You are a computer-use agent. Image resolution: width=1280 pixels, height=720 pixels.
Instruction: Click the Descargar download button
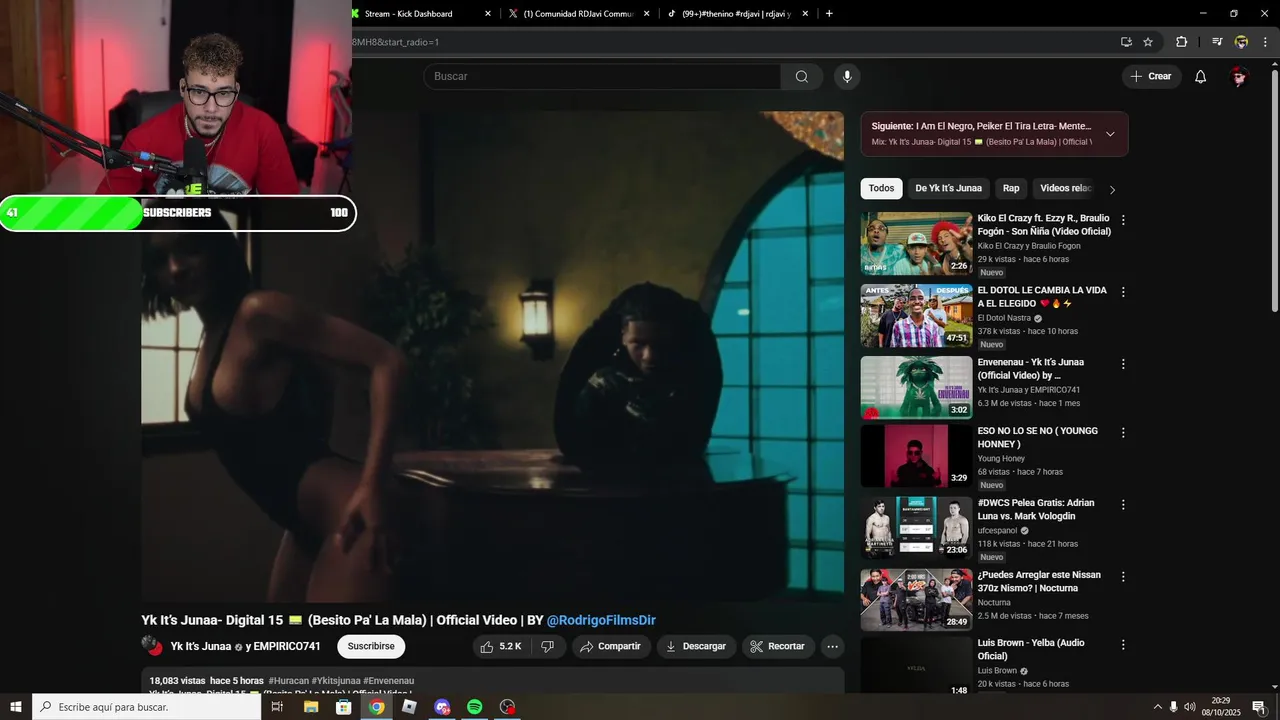[695, 646]
